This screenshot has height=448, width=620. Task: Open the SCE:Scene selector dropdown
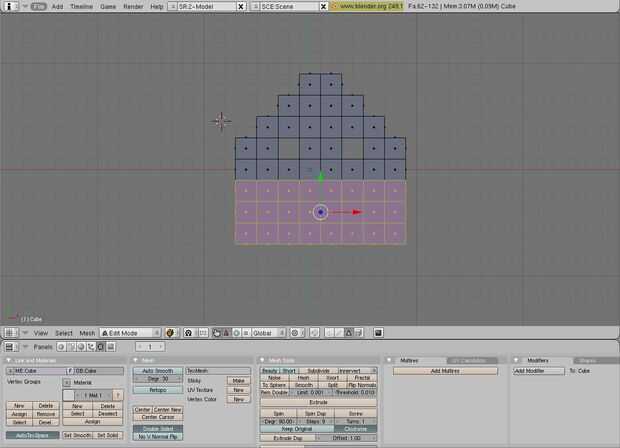pyautogui.click(x=255, y=7)
